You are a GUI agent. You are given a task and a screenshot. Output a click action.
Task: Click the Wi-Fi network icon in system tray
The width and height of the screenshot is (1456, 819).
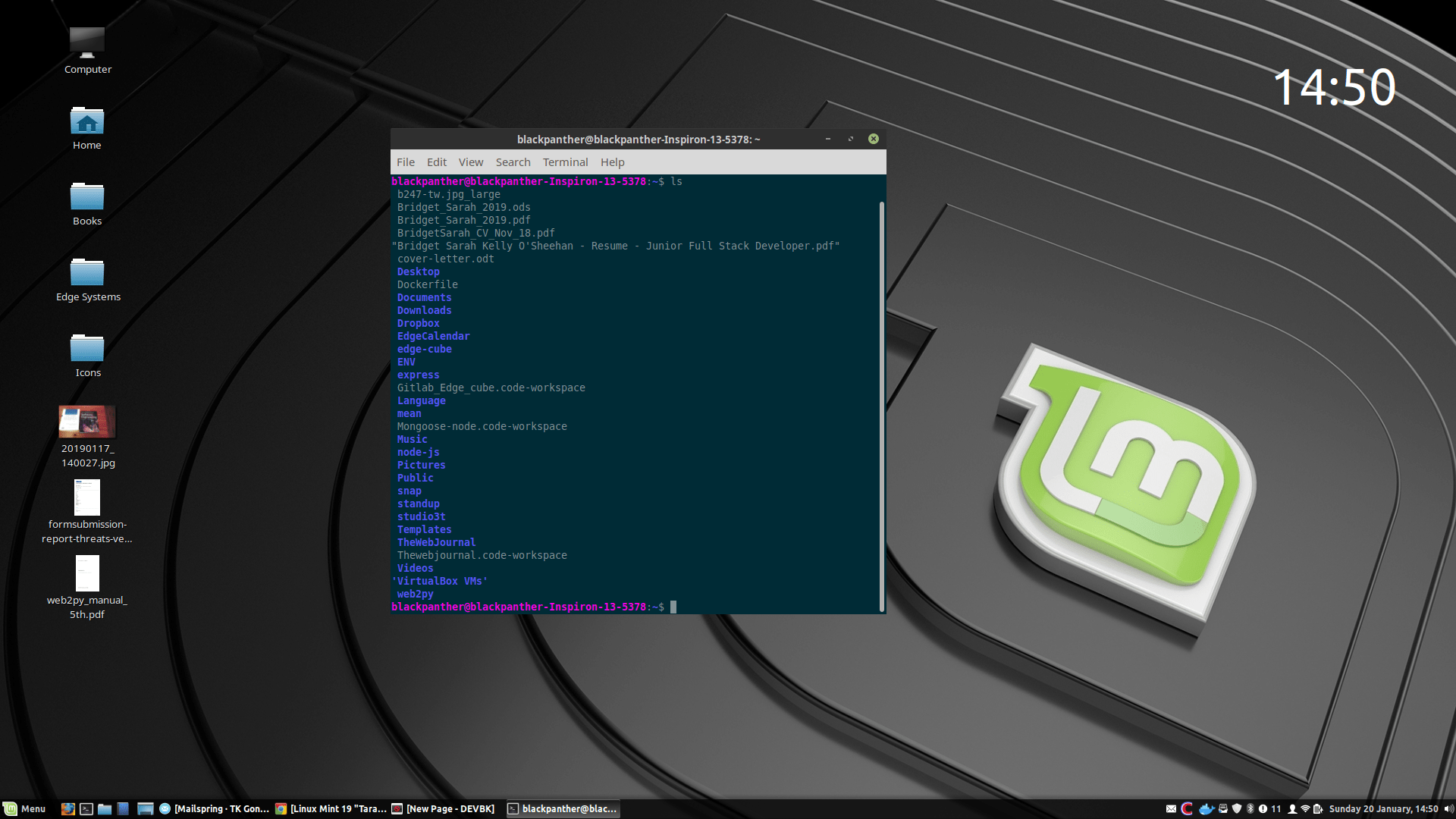coord(1305,808)
